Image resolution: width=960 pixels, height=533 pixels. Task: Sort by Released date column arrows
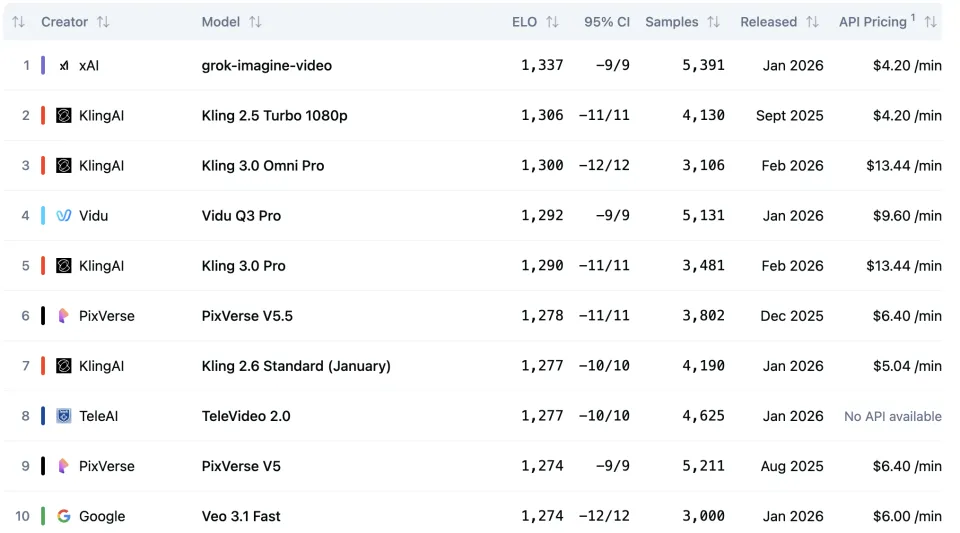tap(812, 22)
